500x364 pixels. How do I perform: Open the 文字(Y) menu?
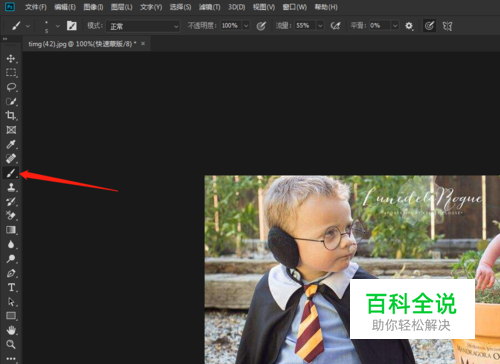click(x=151, y=7)
